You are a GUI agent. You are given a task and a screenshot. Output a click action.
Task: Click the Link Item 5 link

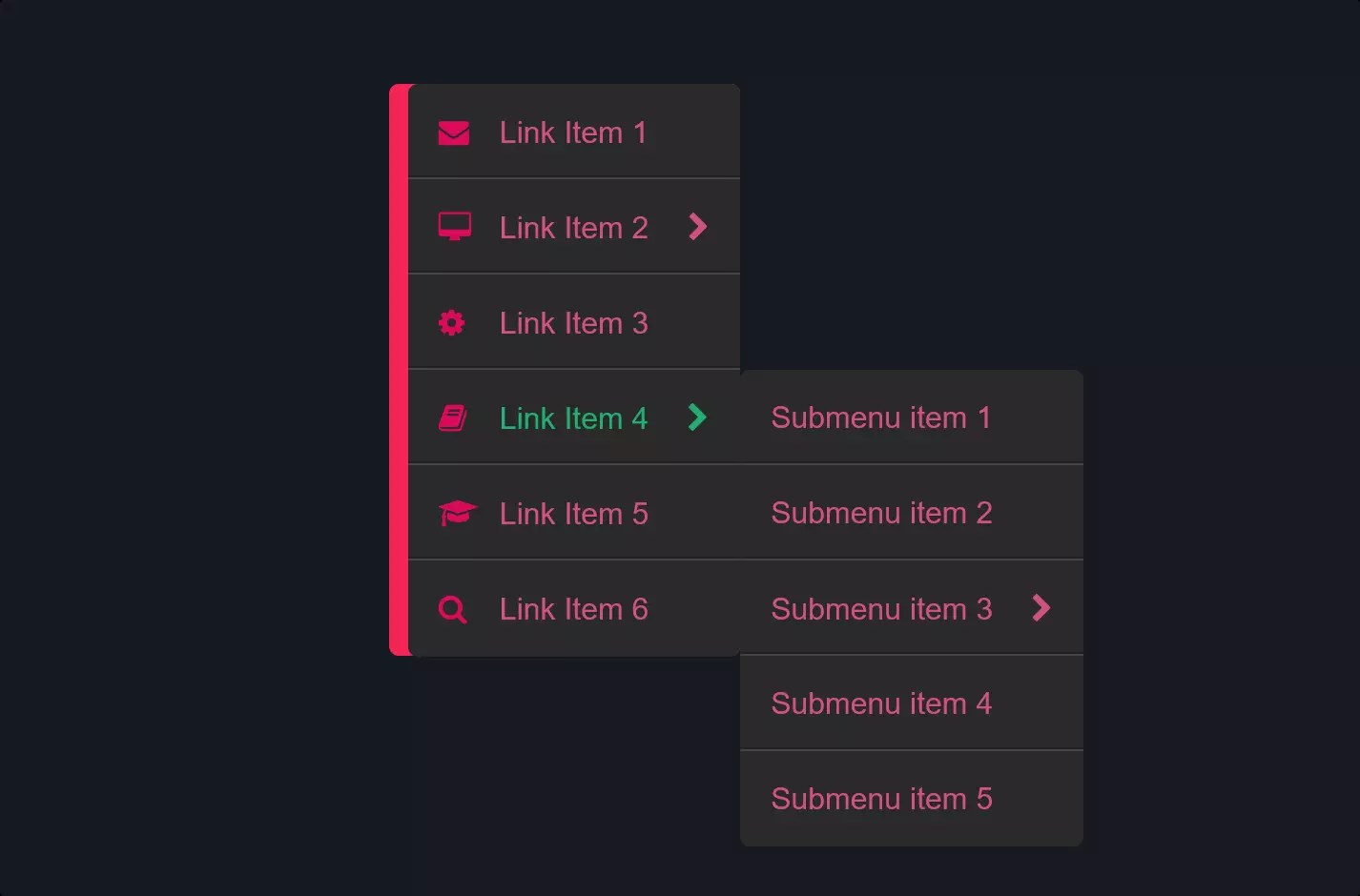[573, 513]
